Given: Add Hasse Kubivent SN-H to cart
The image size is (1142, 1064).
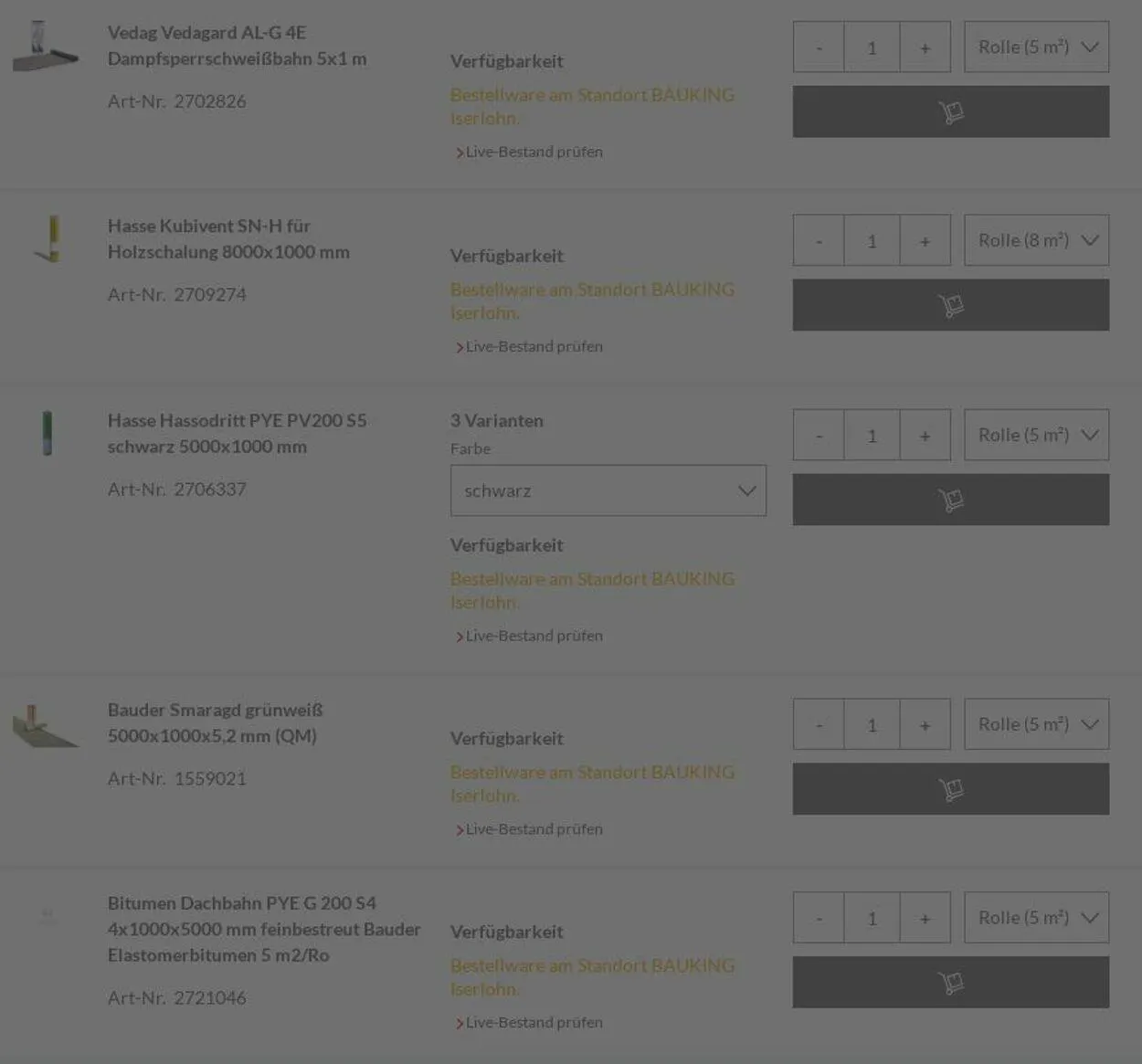Looking at the screenshot, I should click(x=950, y=305).
